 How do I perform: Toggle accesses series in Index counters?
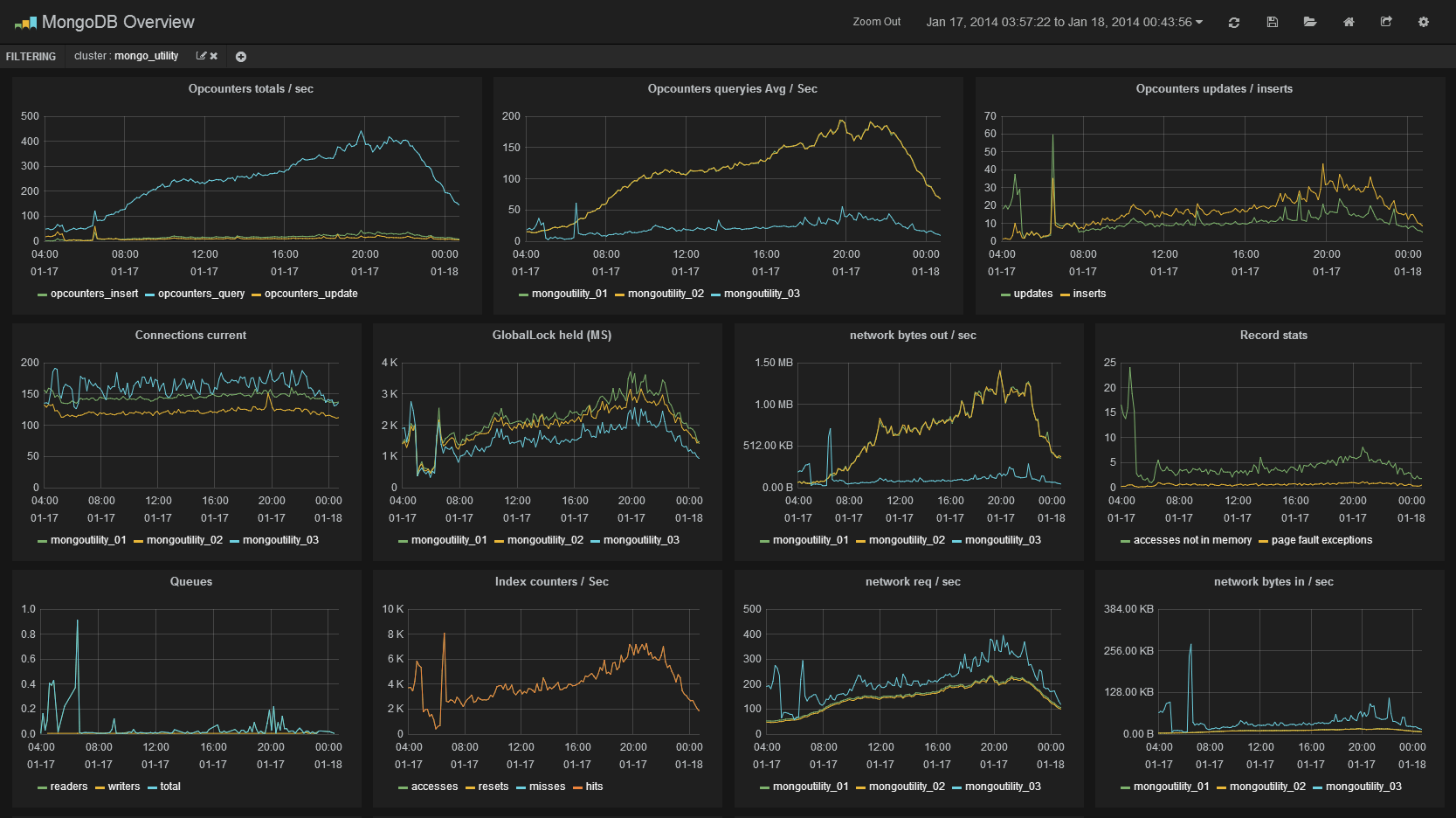click(x=434, y=787)
